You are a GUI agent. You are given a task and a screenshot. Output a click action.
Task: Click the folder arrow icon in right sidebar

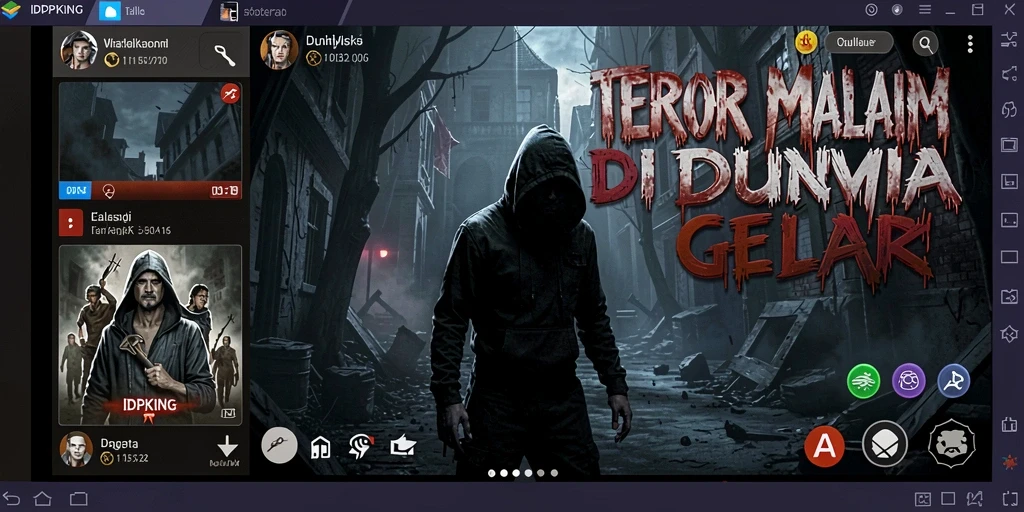point(1009,296)
